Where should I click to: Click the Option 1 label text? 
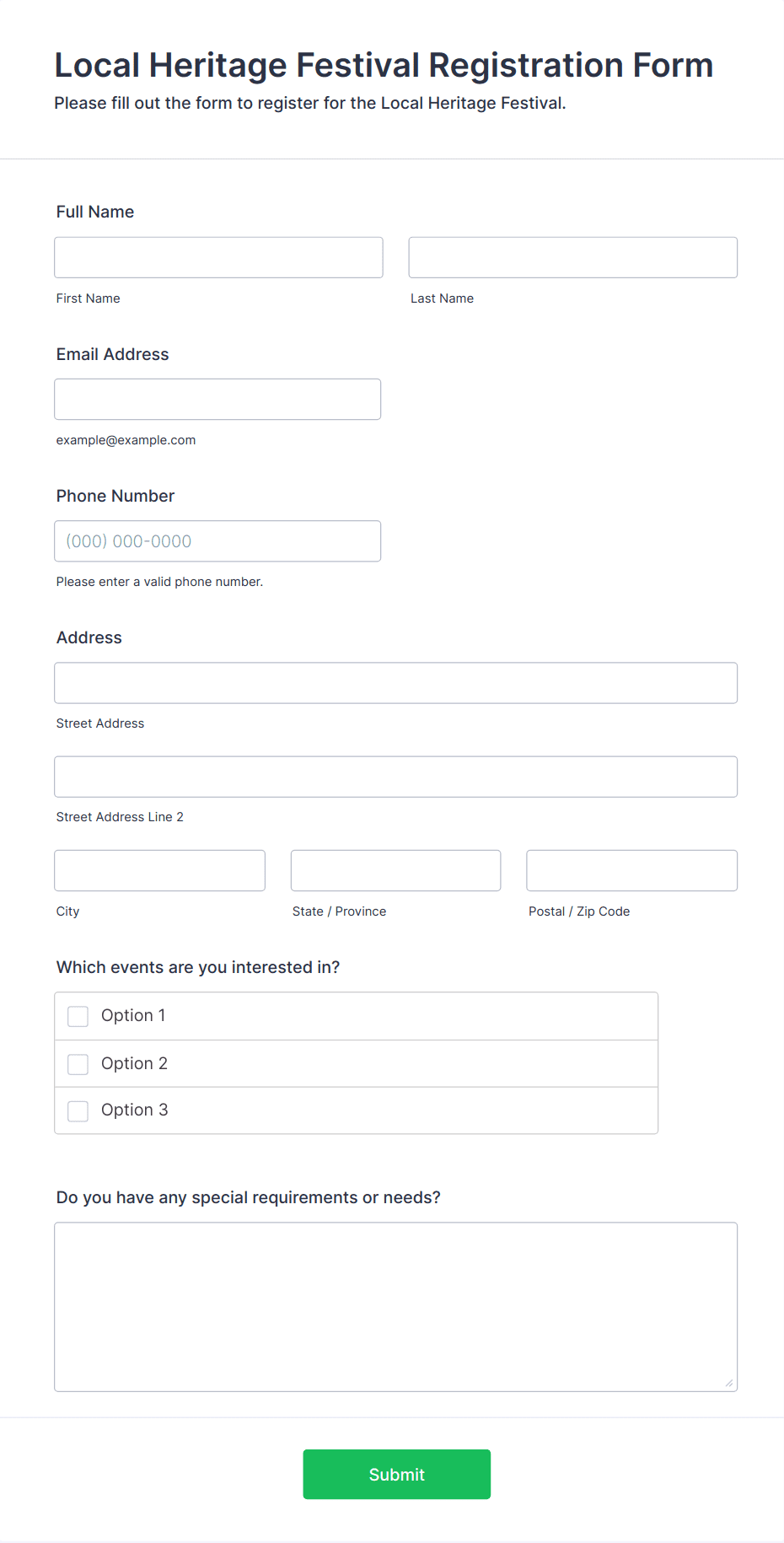pyautogui.click(x=133, y=1016)
